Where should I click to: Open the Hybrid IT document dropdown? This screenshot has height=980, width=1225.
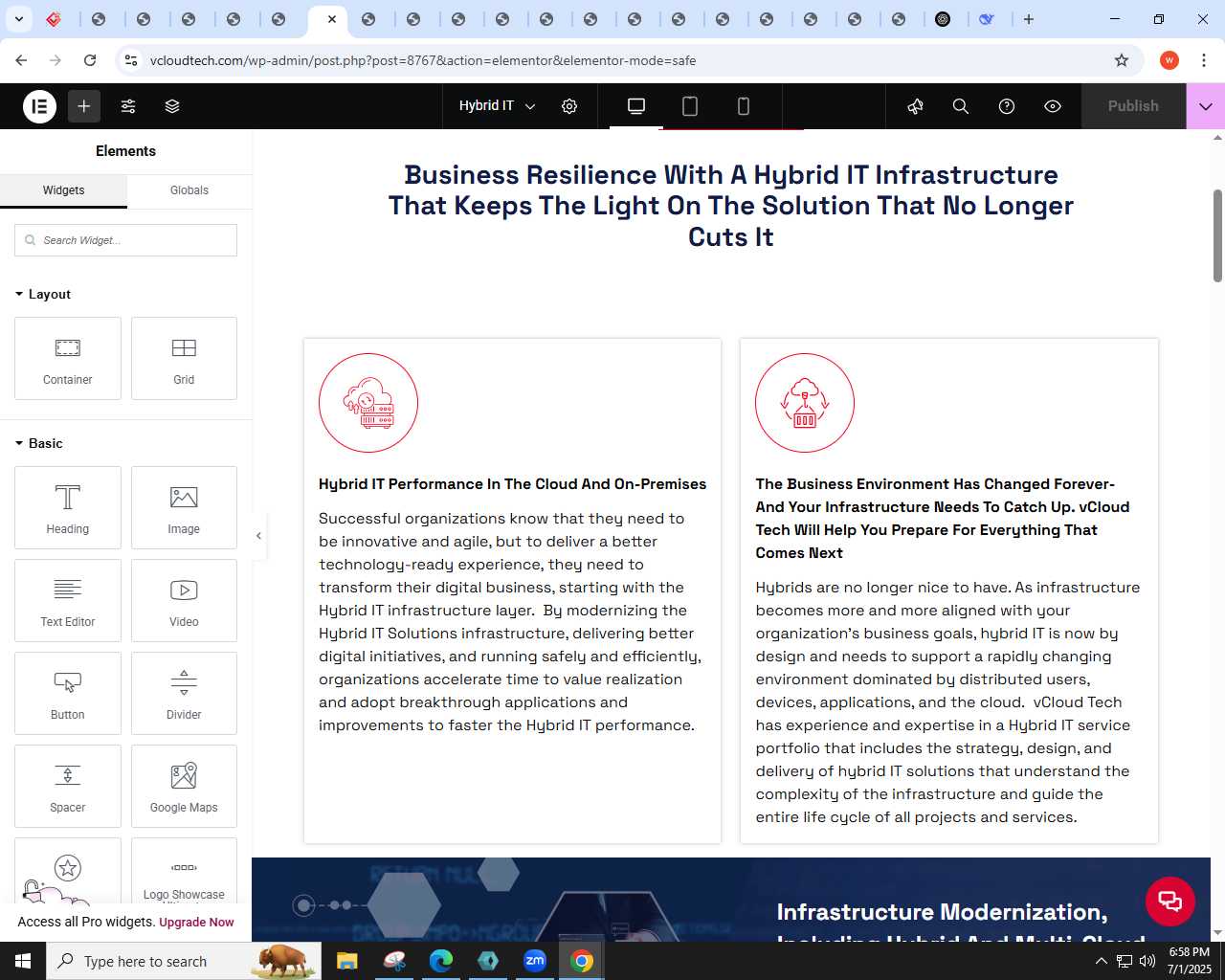point(497,106)
